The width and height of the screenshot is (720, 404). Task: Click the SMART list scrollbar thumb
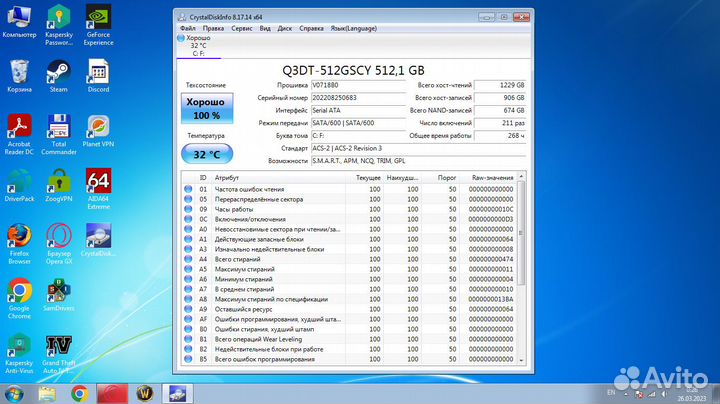(521, 233)
